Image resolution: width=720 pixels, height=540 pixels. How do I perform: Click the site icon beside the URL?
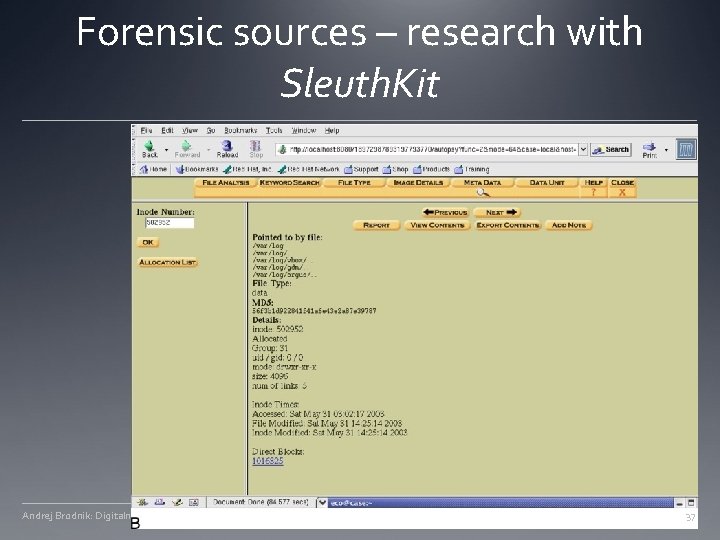[283, 150]
